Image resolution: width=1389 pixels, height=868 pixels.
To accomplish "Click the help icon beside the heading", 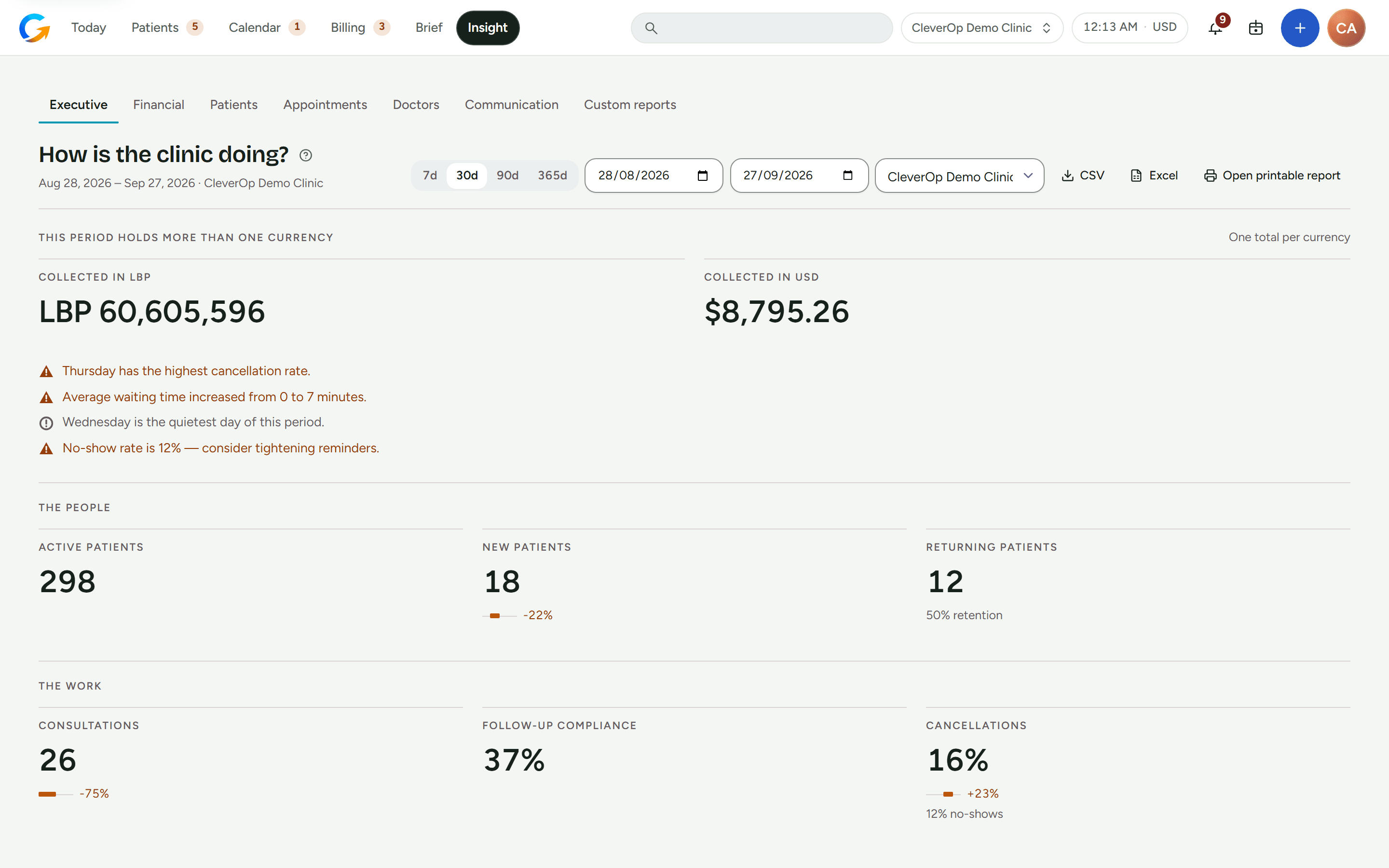I will (x=306, y=155).
